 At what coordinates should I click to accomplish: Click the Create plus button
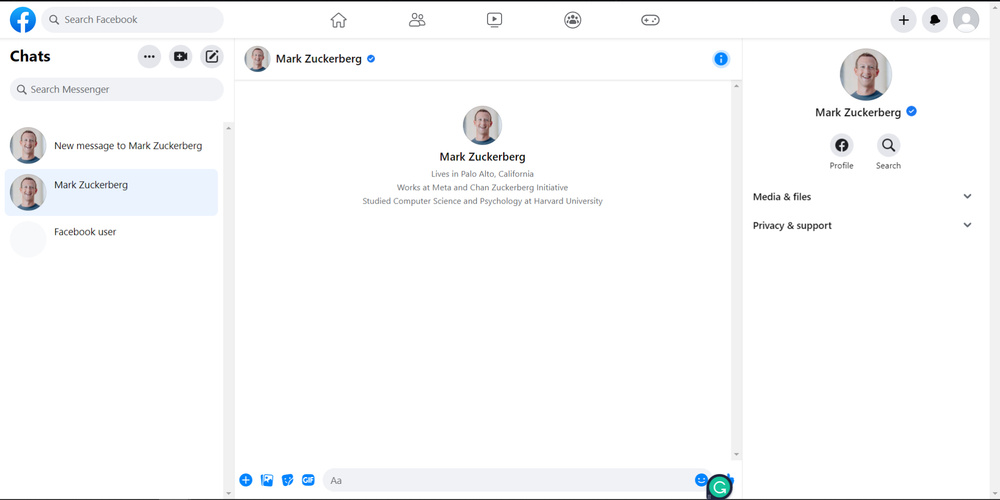[x=904, y=20]
